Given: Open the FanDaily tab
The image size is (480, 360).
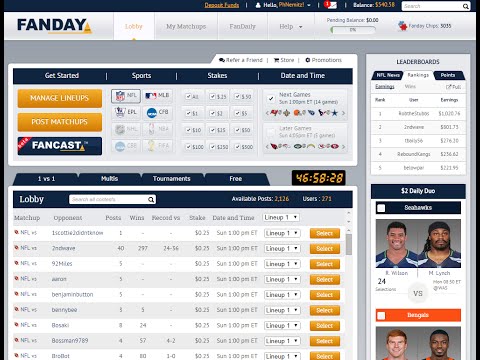Looking at the screenshot, I should [242, 26].
